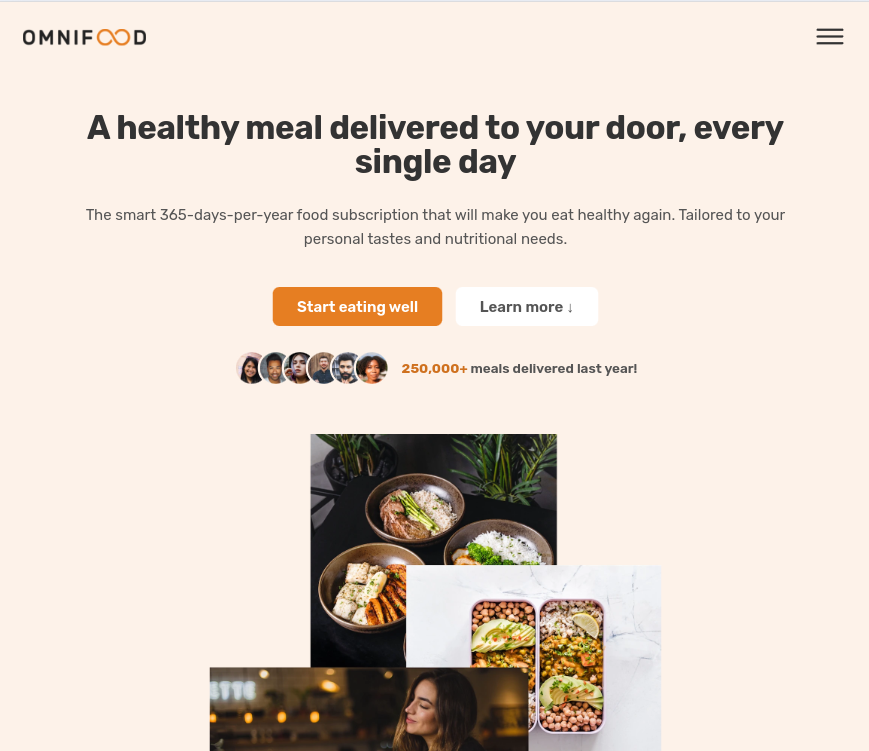This screenshot has width=869, height=751.
Task: Click the 250,000+ orange text
Action: pos(434,369)
